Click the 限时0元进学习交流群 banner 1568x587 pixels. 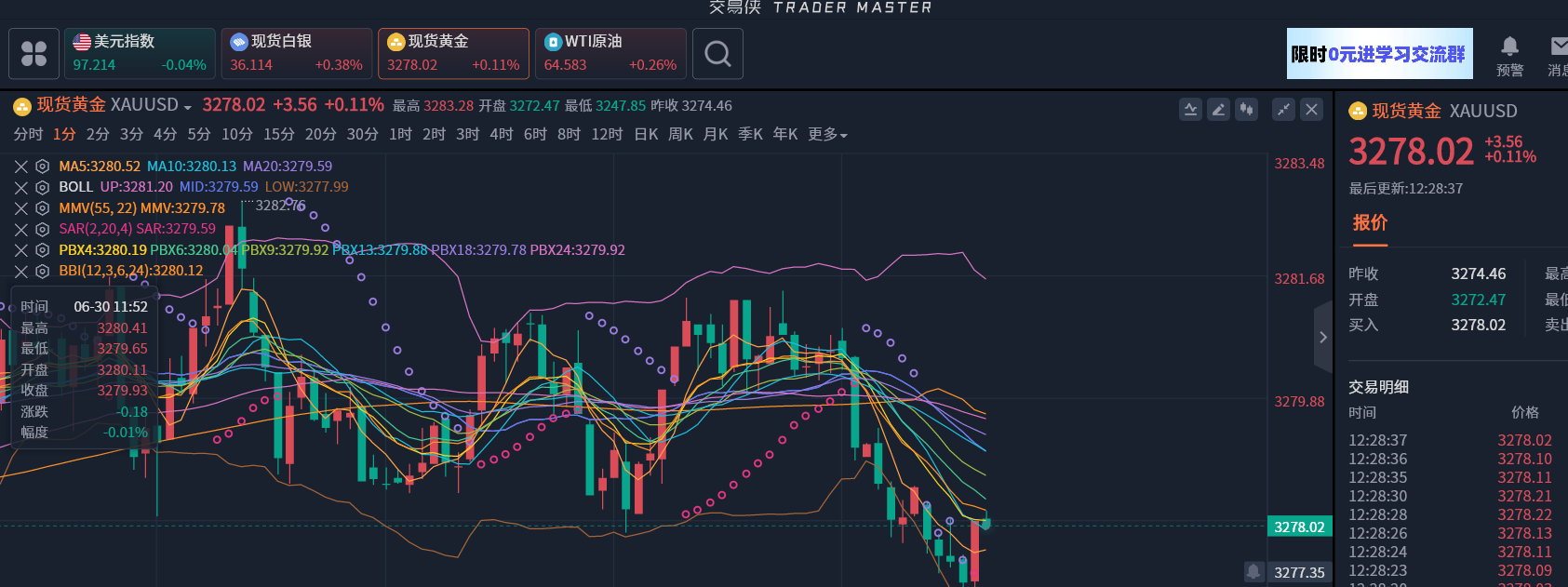point(1379,54)
